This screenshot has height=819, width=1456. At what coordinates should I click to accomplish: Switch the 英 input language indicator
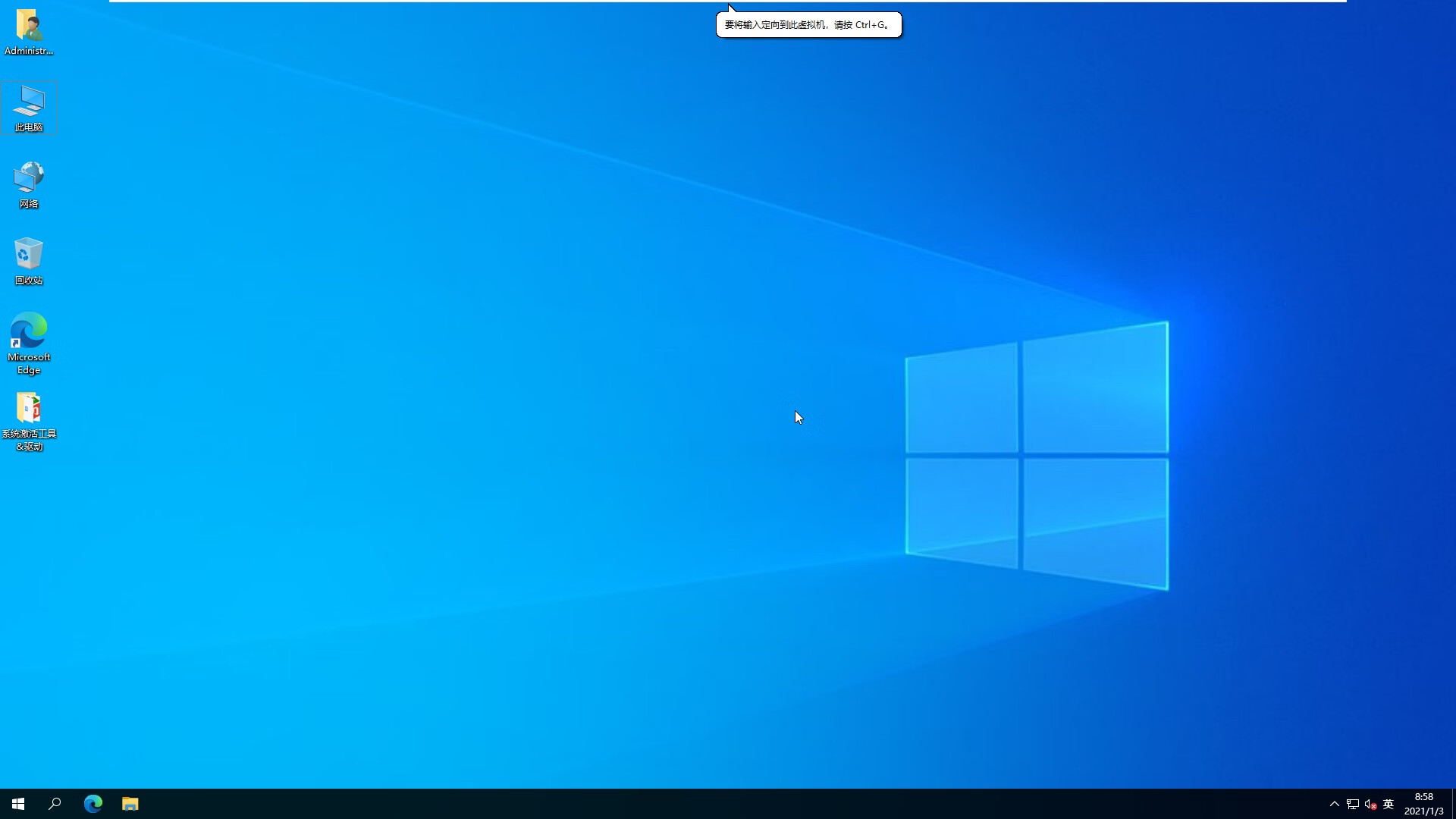[x=1389, y=804]
